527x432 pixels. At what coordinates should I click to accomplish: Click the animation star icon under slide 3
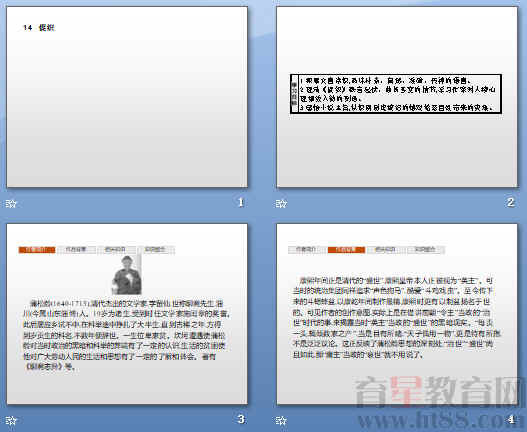coord(11,420)
